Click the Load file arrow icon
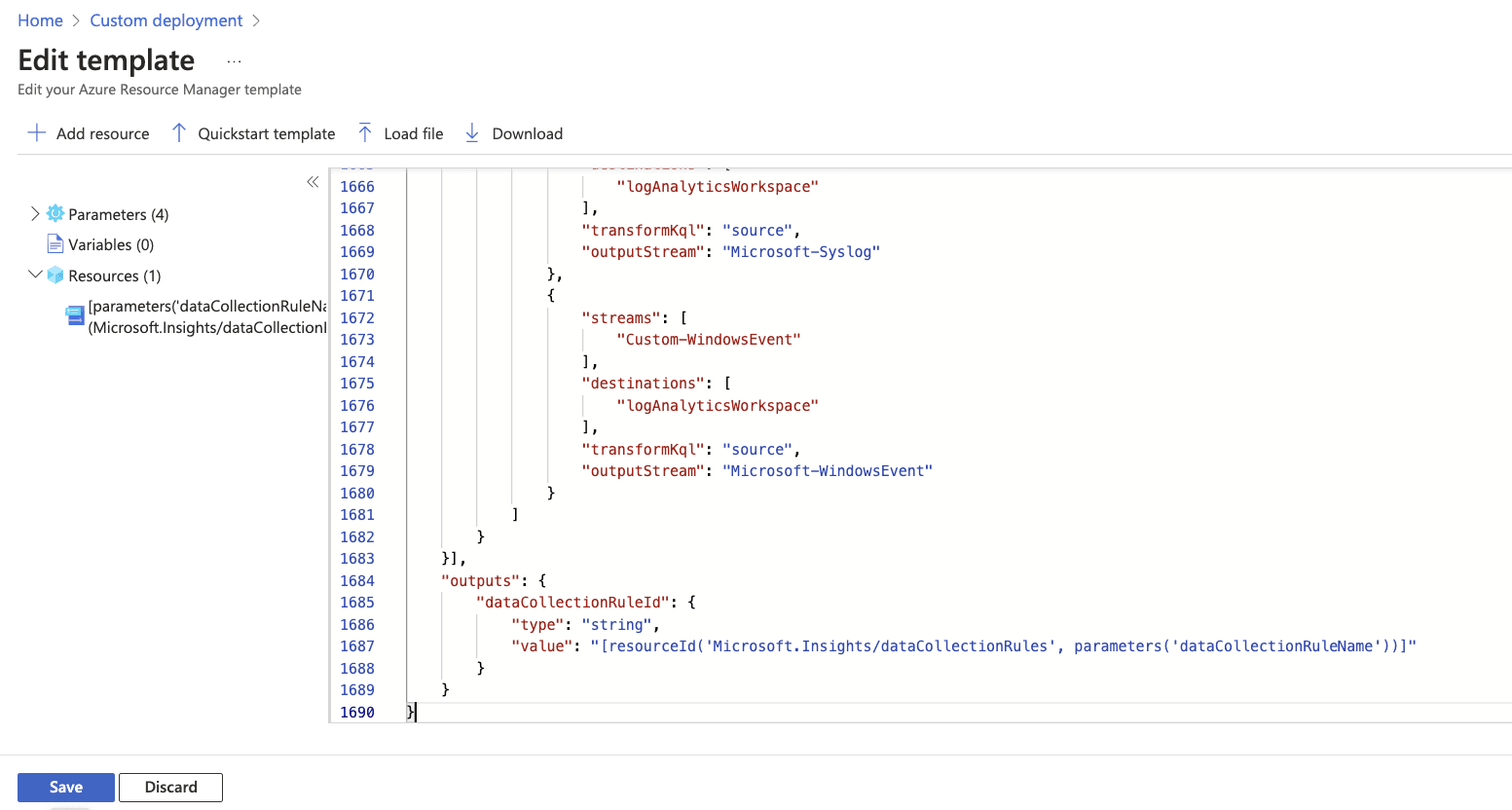 (x=365, y=133)
